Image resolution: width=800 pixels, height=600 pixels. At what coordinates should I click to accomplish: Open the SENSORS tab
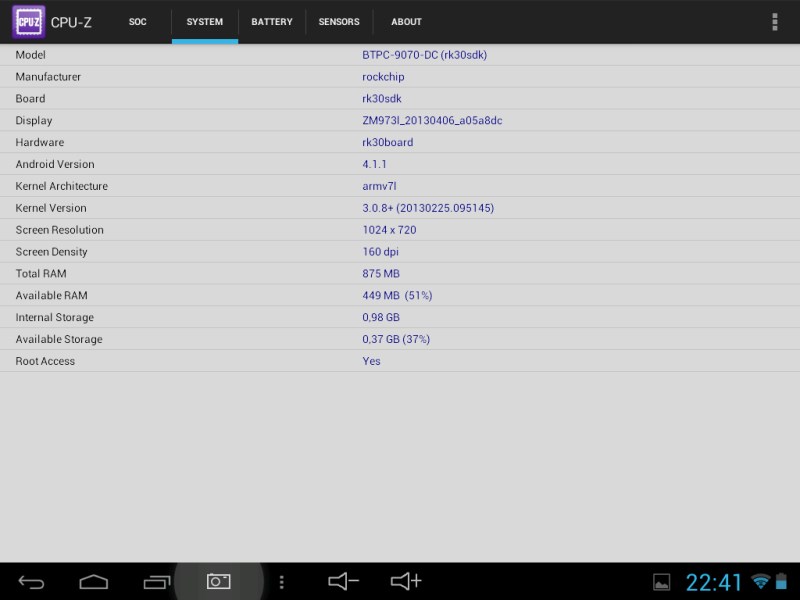tap(339, 22)
